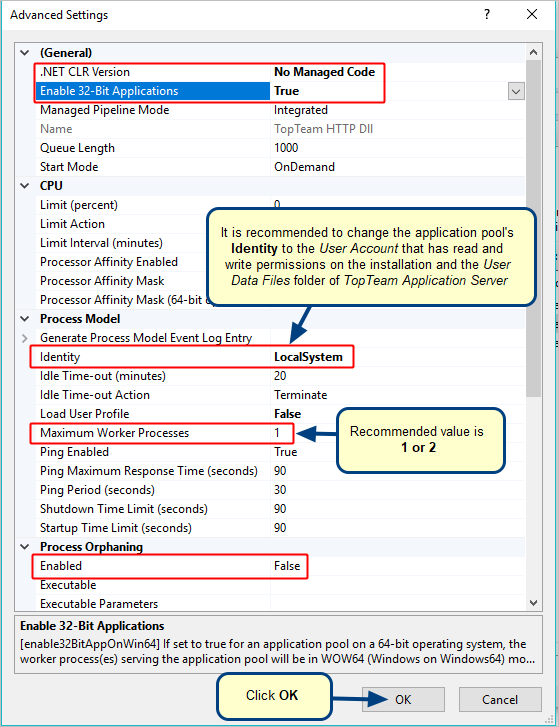Click the scrollbar up arrow

click(534, 52)
